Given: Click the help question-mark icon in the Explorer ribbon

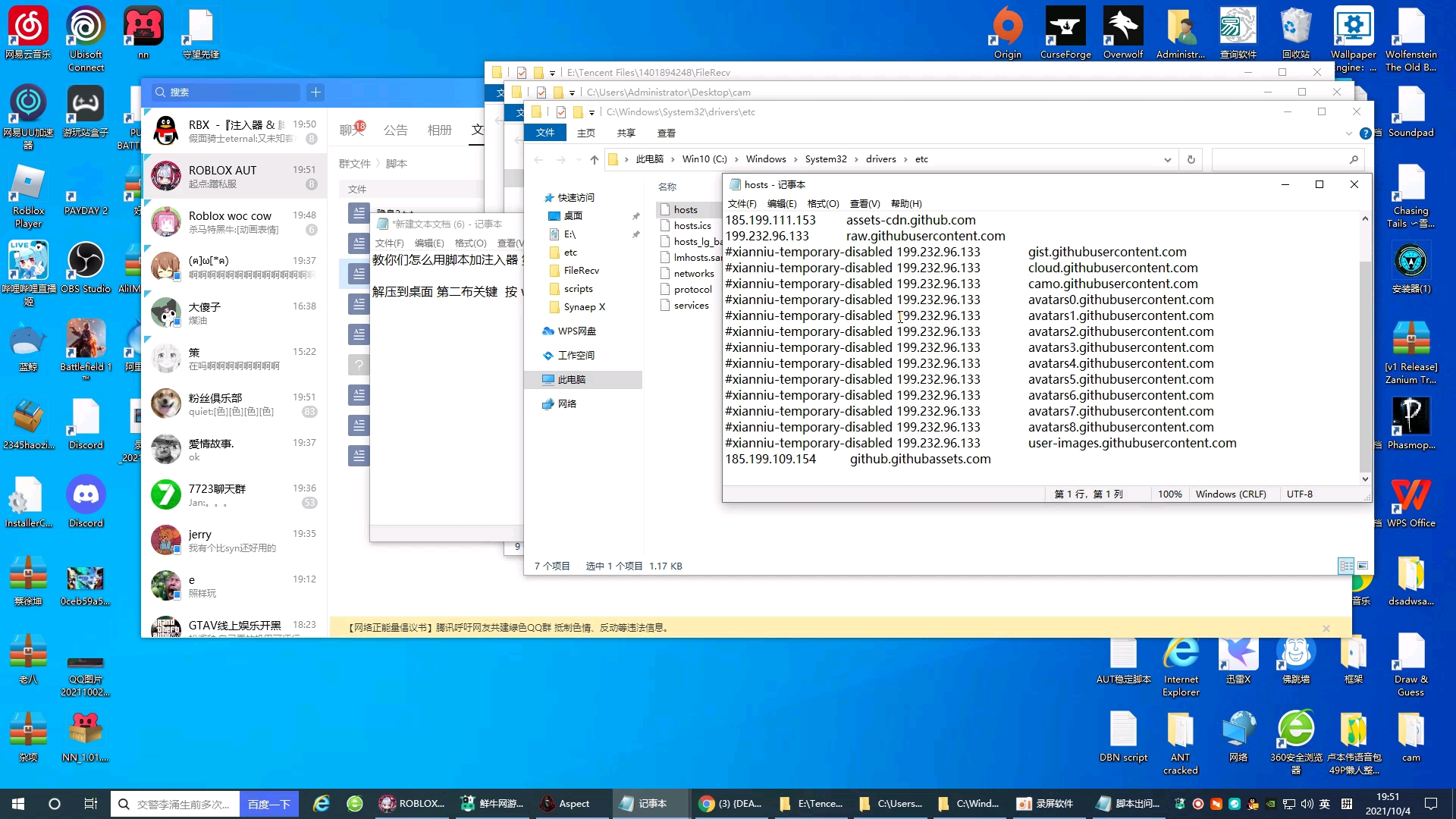Looking at the screenshot, I should (1365, 133).
